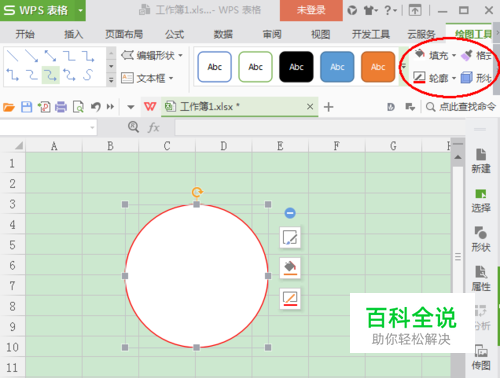Screen dimensions: 500x378
Task: Click the floating shape style pen icon
Action: (x=290, y=238)
